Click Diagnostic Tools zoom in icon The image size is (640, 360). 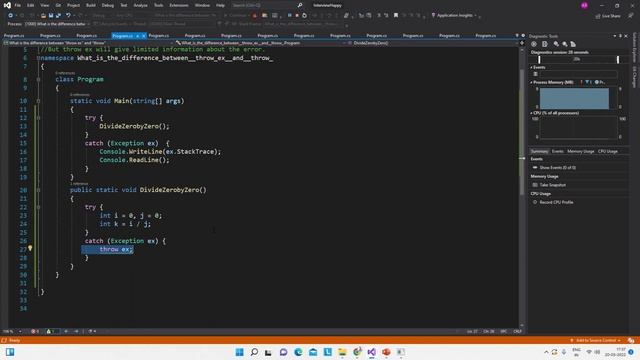click(x=556, y=44)
